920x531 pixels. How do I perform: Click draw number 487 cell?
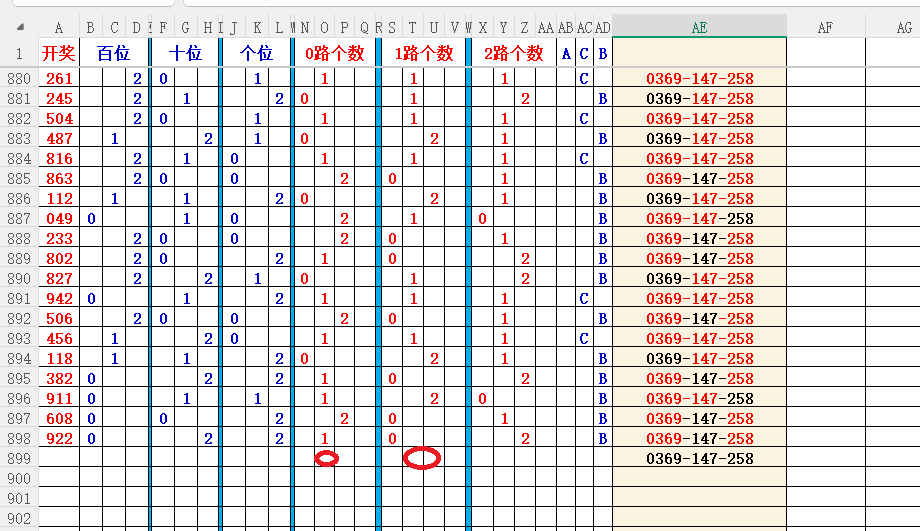[59, 138]
